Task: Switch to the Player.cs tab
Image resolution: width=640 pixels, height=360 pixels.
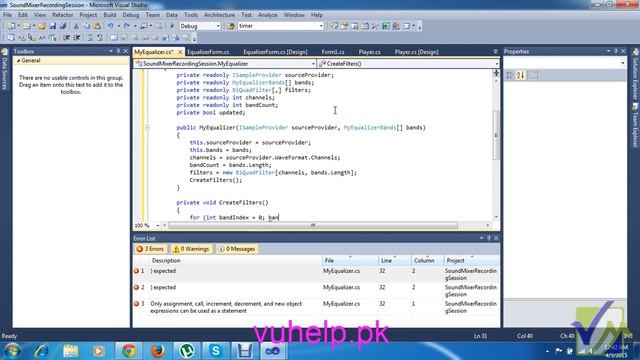Action: coord(369,52)
